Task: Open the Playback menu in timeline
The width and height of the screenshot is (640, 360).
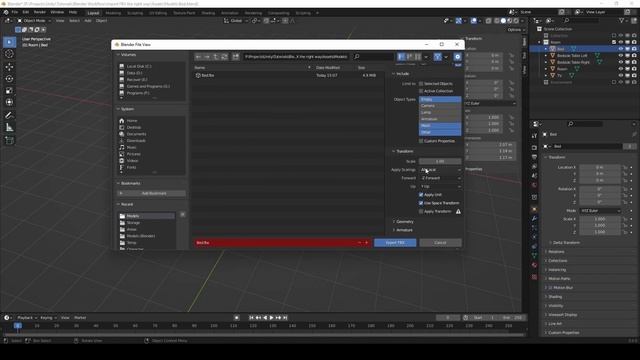Action: (x=27, y=318)
